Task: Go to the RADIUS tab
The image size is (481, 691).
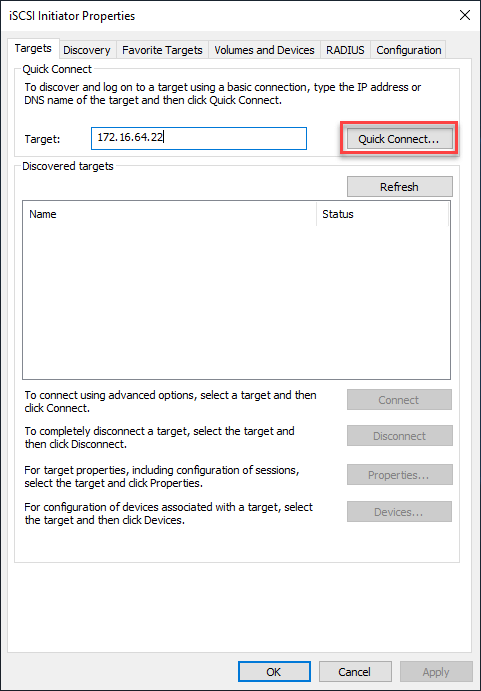Action: (x=345, y=50)
